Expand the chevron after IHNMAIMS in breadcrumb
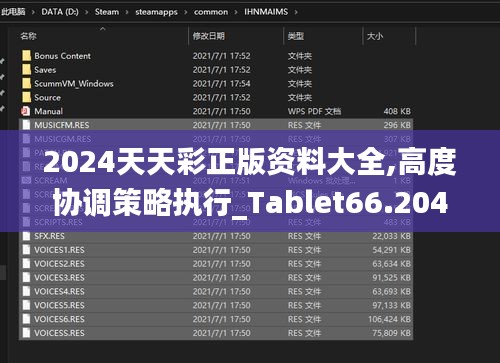The height and width of the screenshot is (363, 500). pyautogui.click(x=296, y=12)
